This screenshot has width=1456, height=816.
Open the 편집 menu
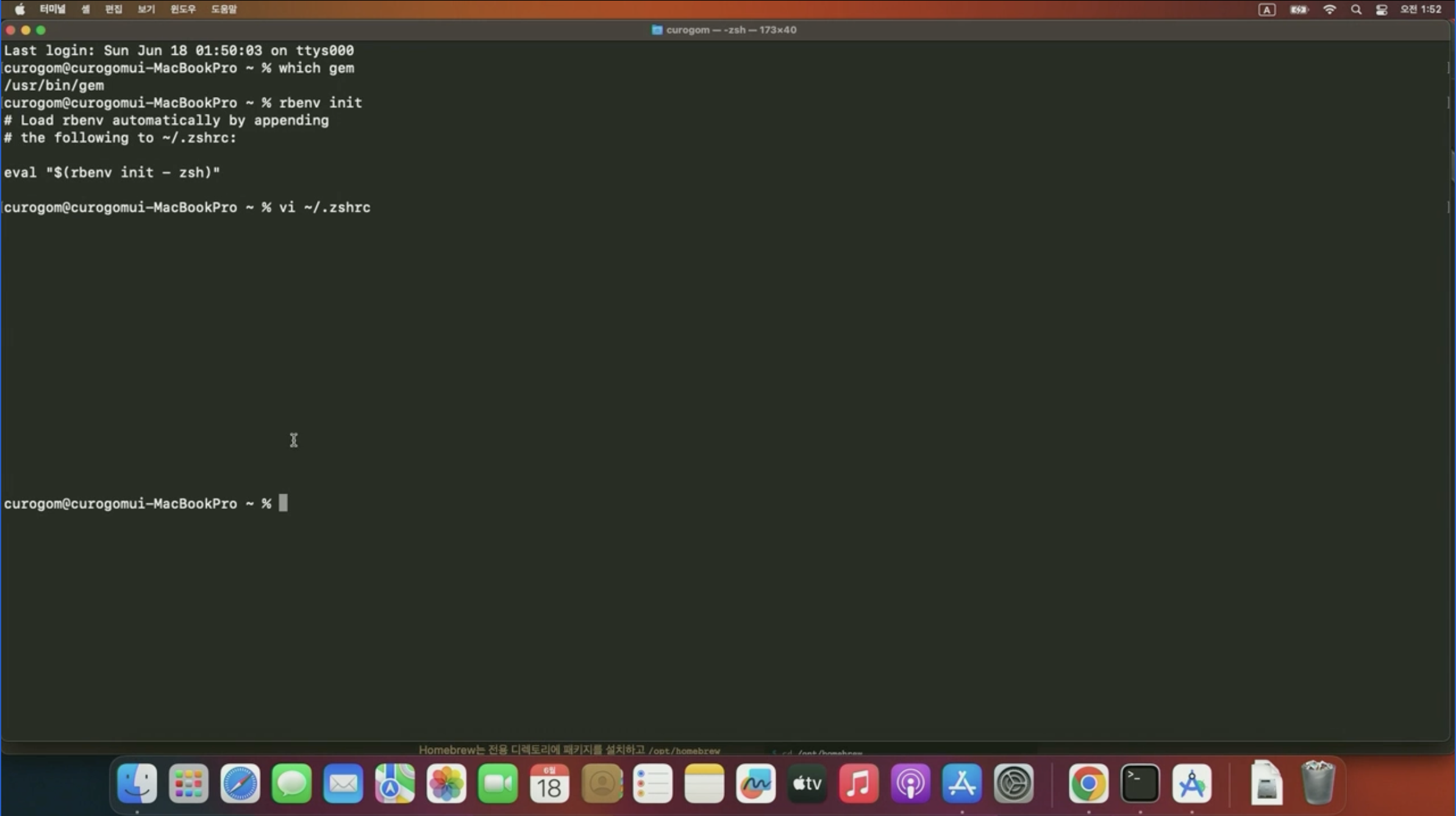[x=113, y=9]
